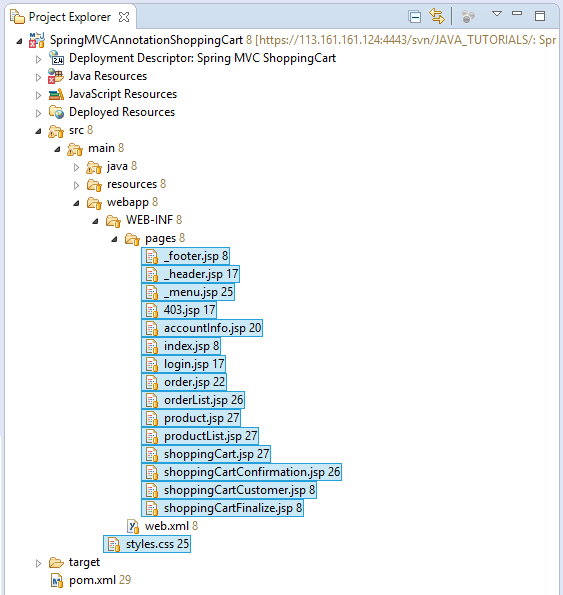
Task: Expand the Deployment Descriptor node
Action: click(x=38, y=59)
